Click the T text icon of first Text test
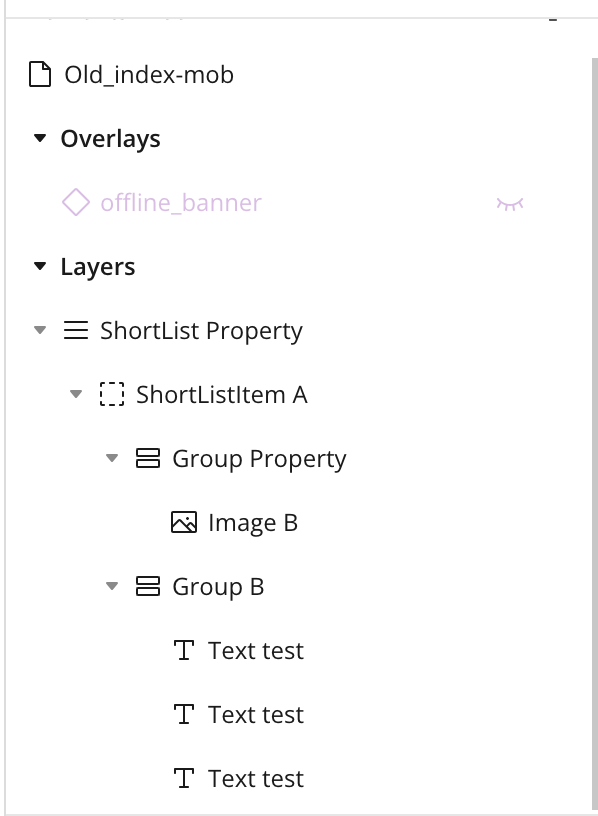The image size is (598, 816). coord(184,650)
